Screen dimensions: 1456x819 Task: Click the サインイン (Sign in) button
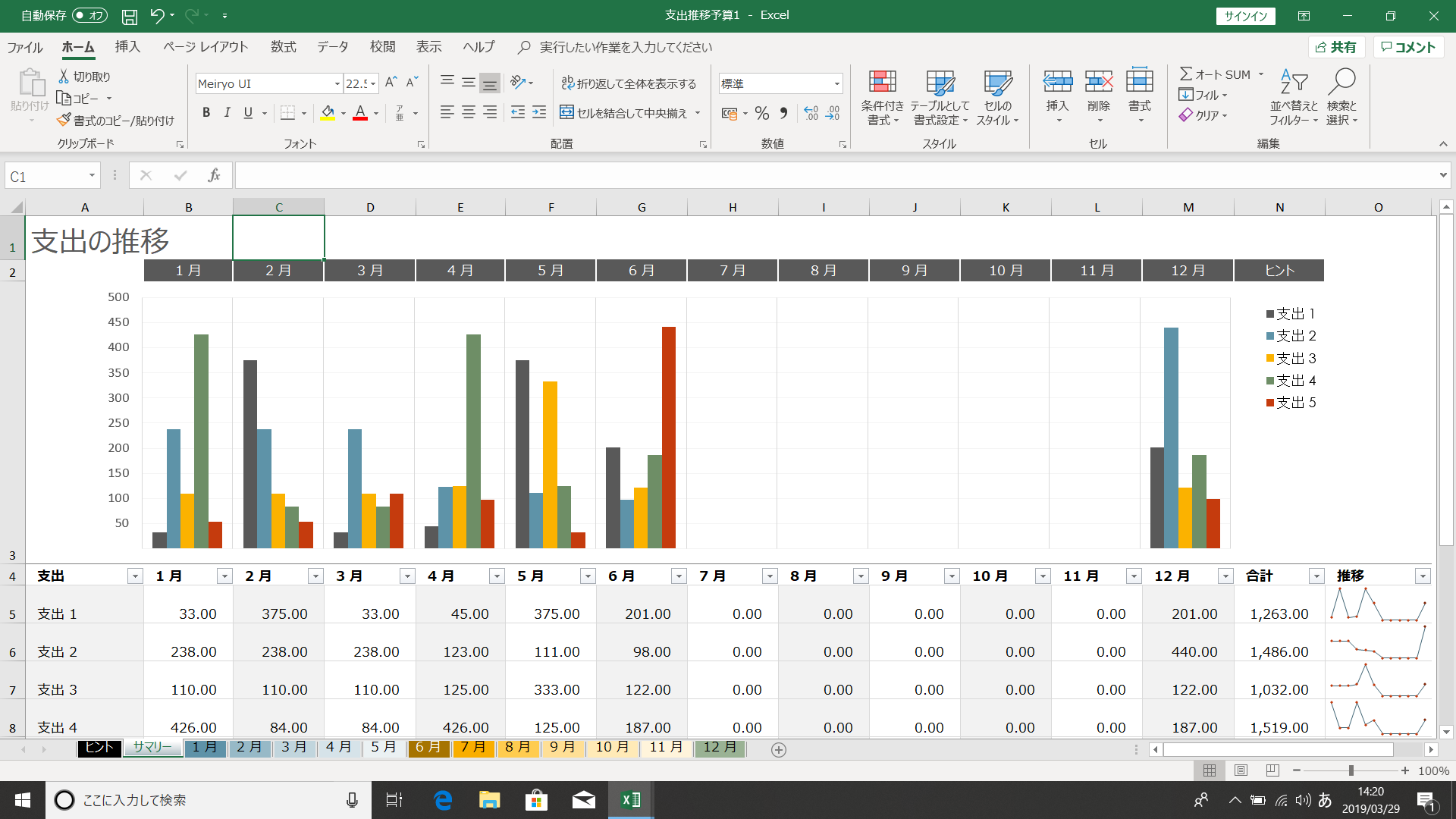coord(1244,15)
